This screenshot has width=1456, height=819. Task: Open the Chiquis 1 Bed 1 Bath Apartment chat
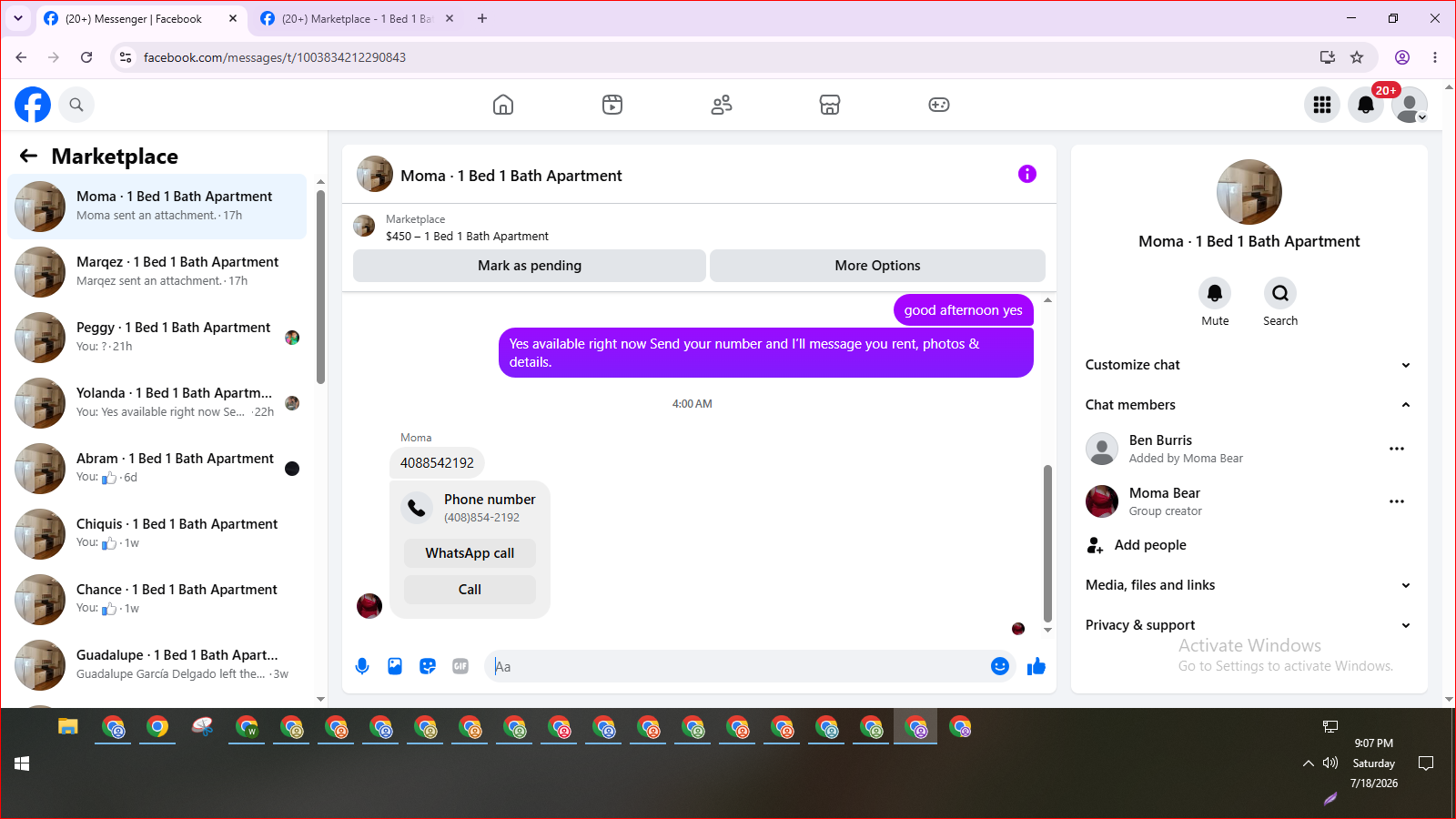tap(157, 533)
